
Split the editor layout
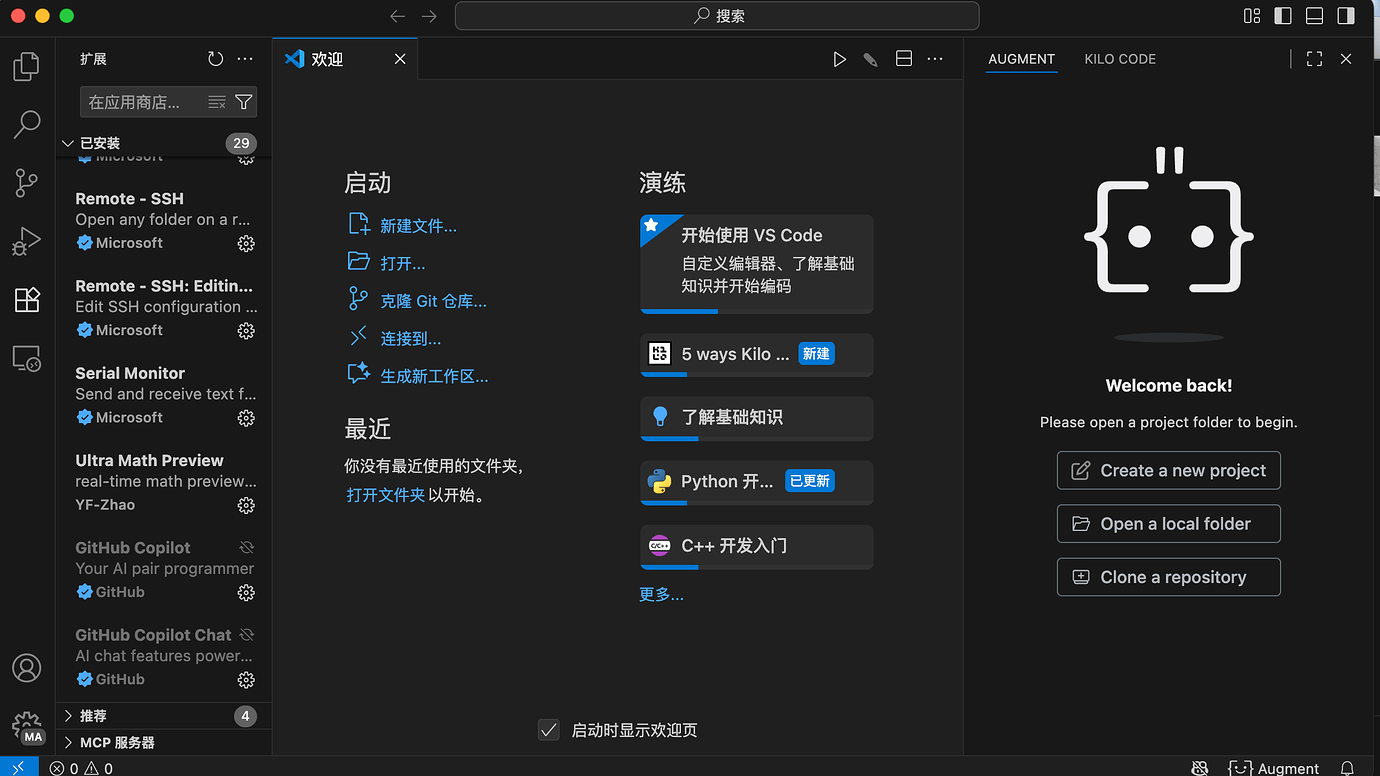coord(904,59)
